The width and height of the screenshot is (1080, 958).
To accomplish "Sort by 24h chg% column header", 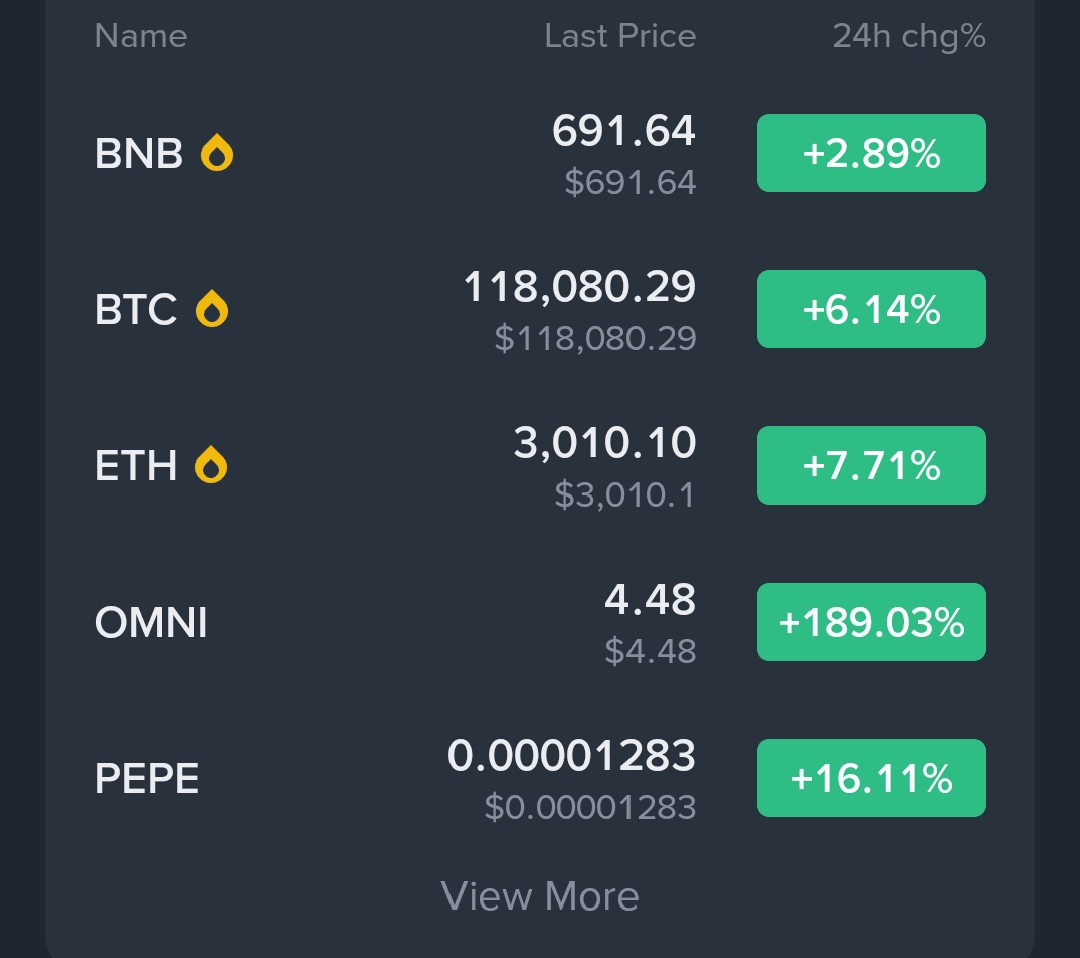I will [909, 36].
